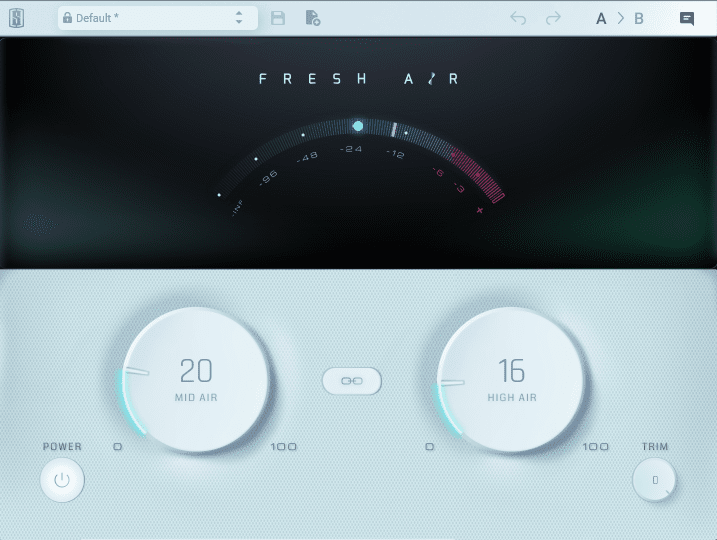Click the FRESH AIR title

coord(358,79)
